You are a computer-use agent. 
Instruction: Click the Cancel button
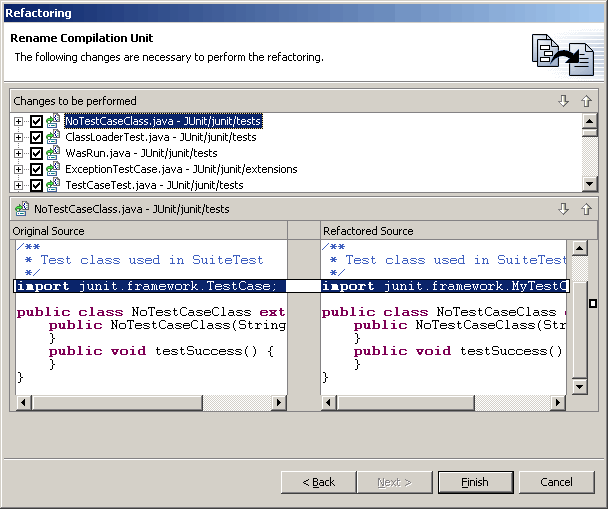pyautogui.click(x=556, y=482)
